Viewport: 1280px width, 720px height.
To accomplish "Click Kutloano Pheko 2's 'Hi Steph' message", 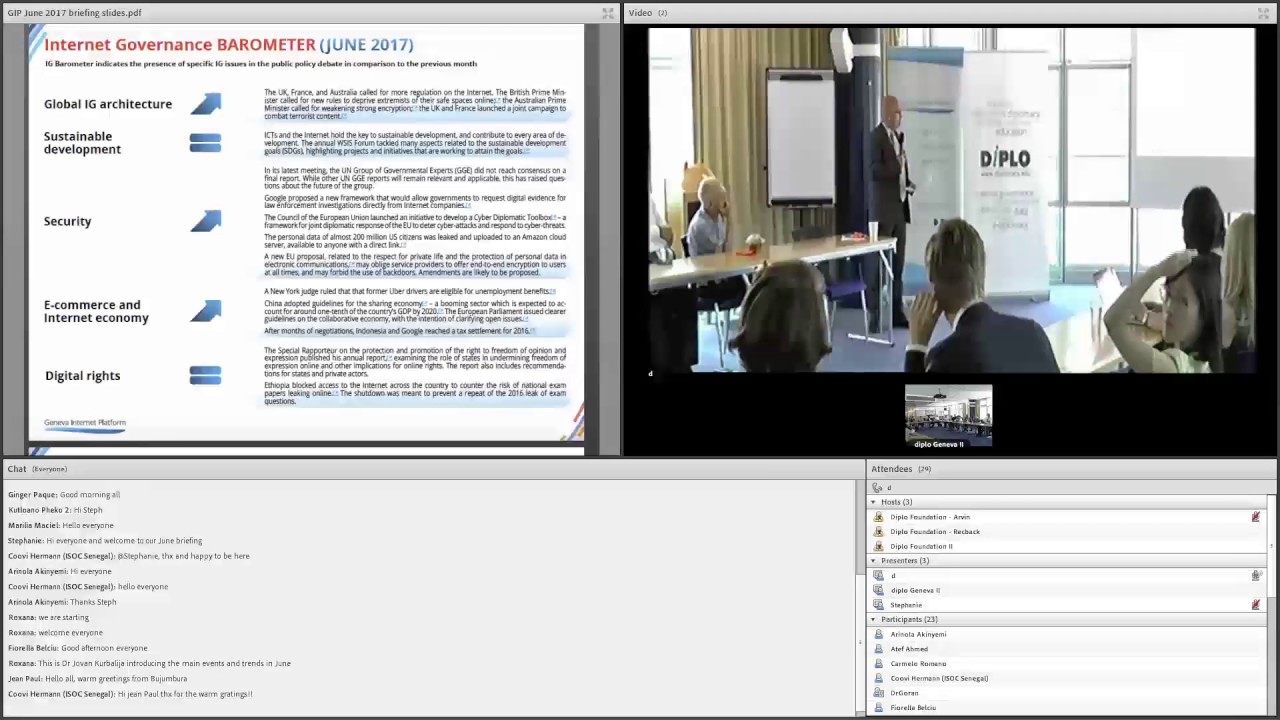I will [55, 510].
